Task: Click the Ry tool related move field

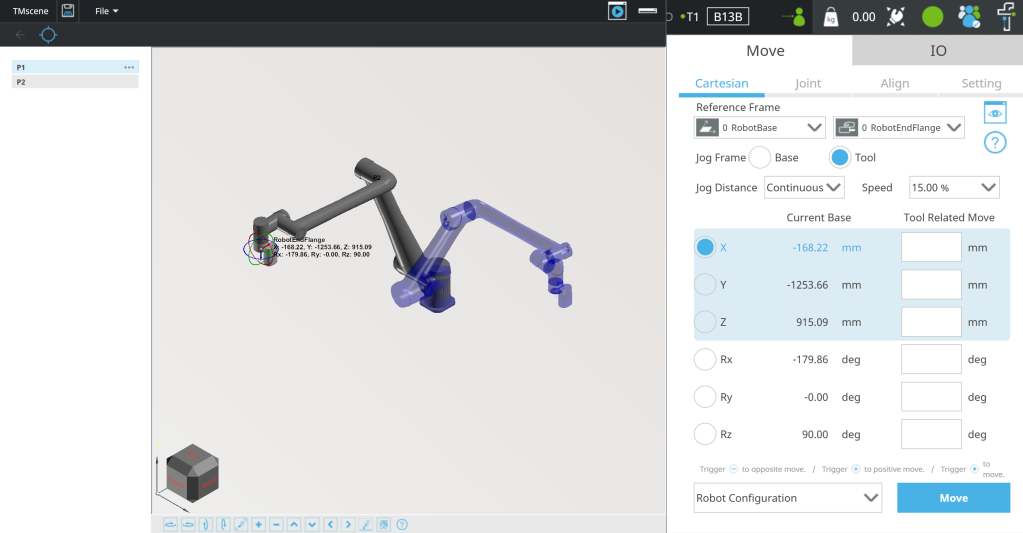Action: 931,397
